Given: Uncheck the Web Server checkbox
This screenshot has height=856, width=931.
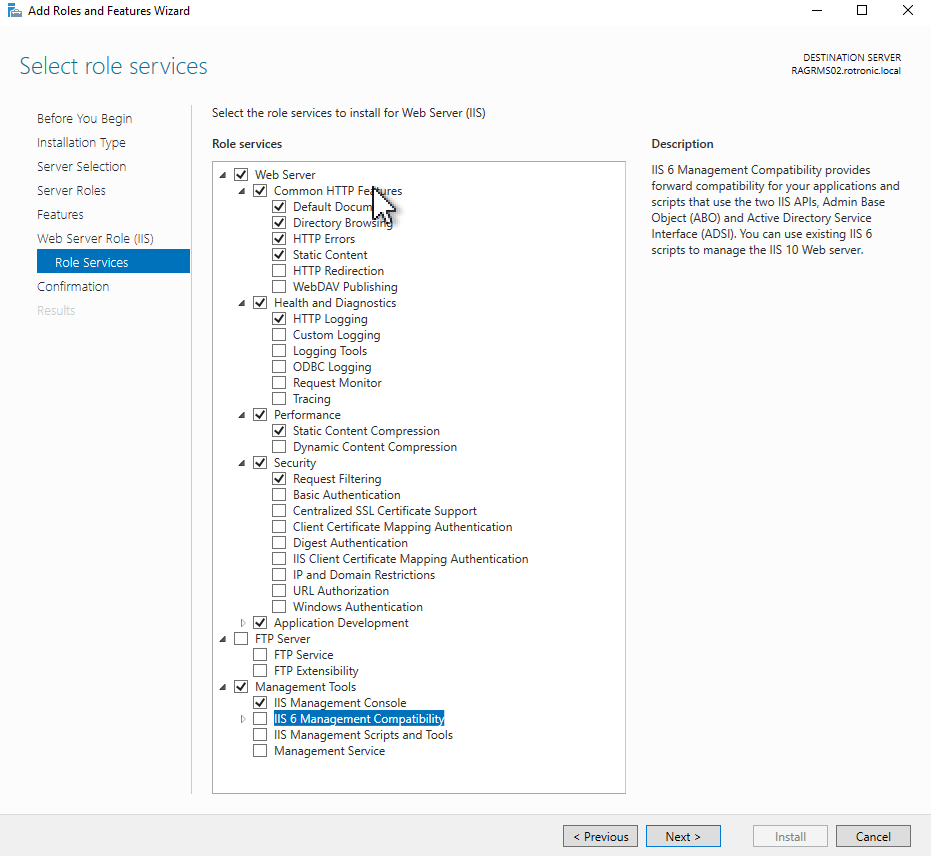Looking at the screenshot, I should [241, 175].
